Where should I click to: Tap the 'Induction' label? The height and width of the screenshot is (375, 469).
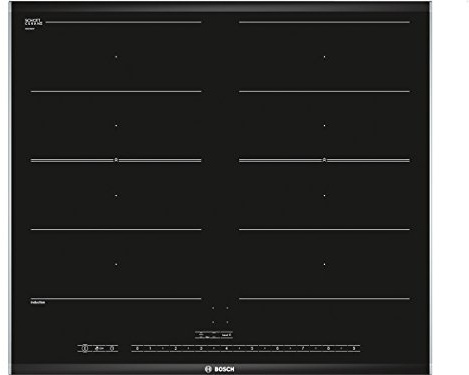38,302
